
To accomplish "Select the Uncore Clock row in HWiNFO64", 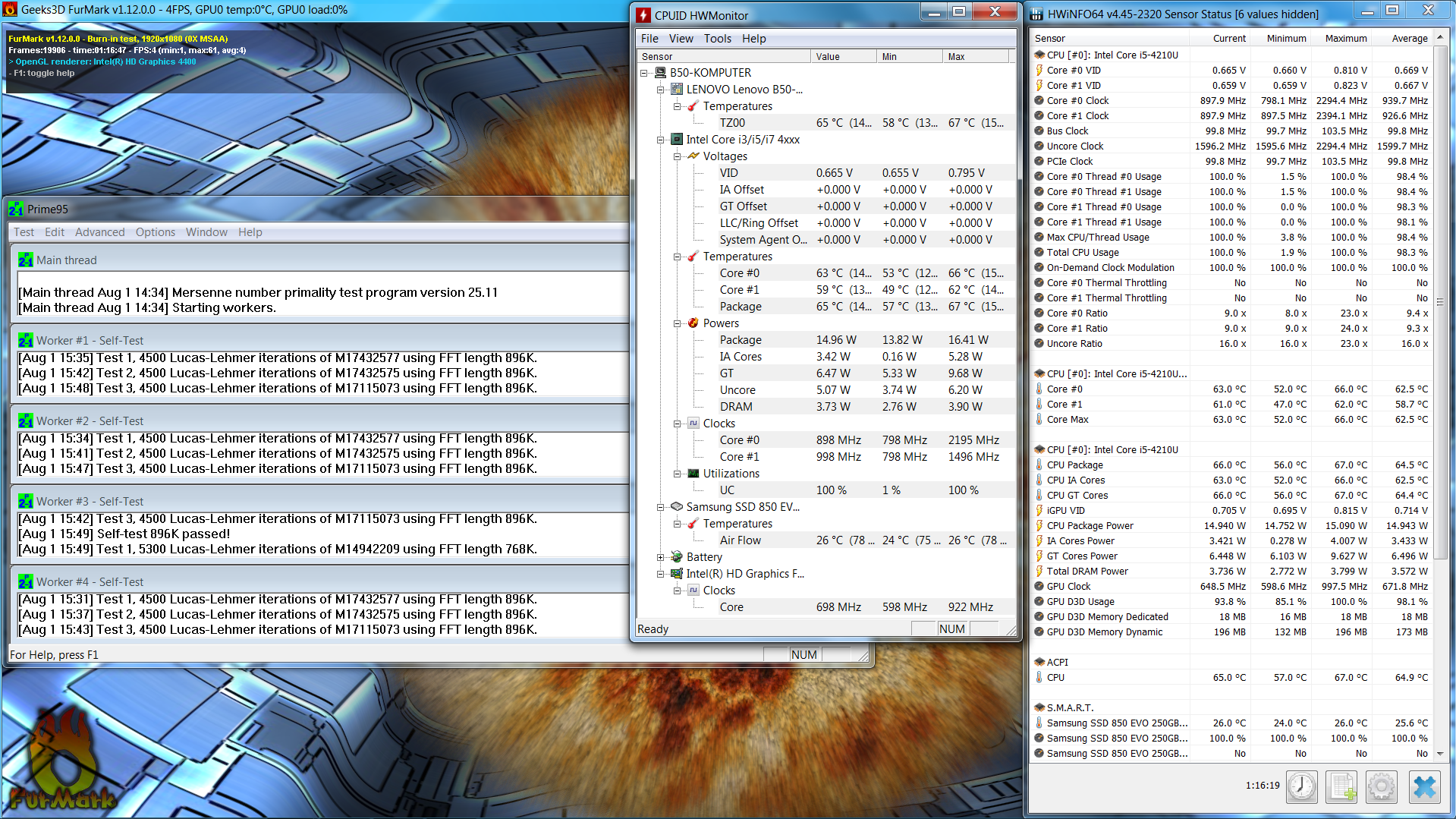I will click(x=1231, y=146).
